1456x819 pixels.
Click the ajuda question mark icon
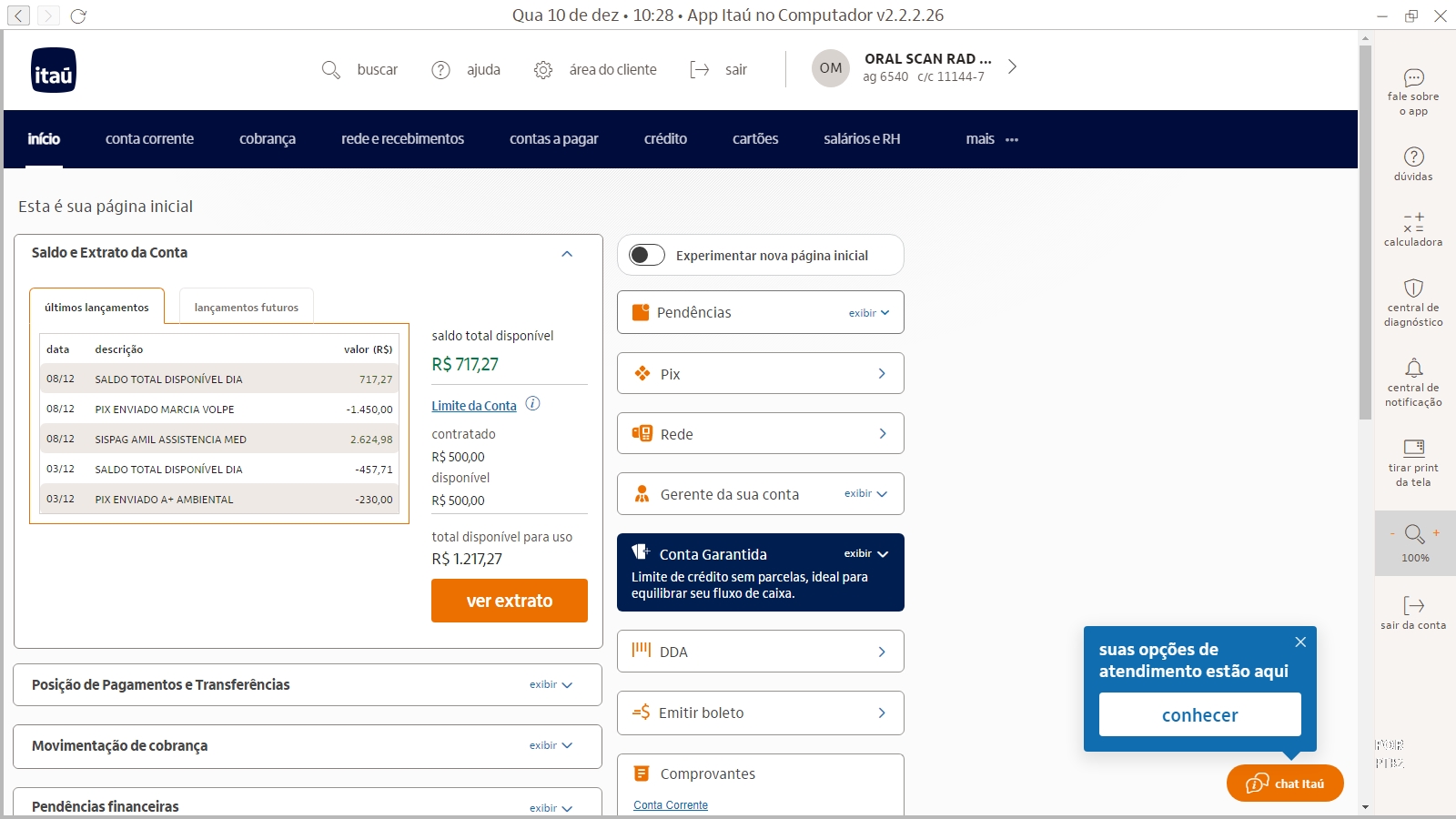click(441, 70)
